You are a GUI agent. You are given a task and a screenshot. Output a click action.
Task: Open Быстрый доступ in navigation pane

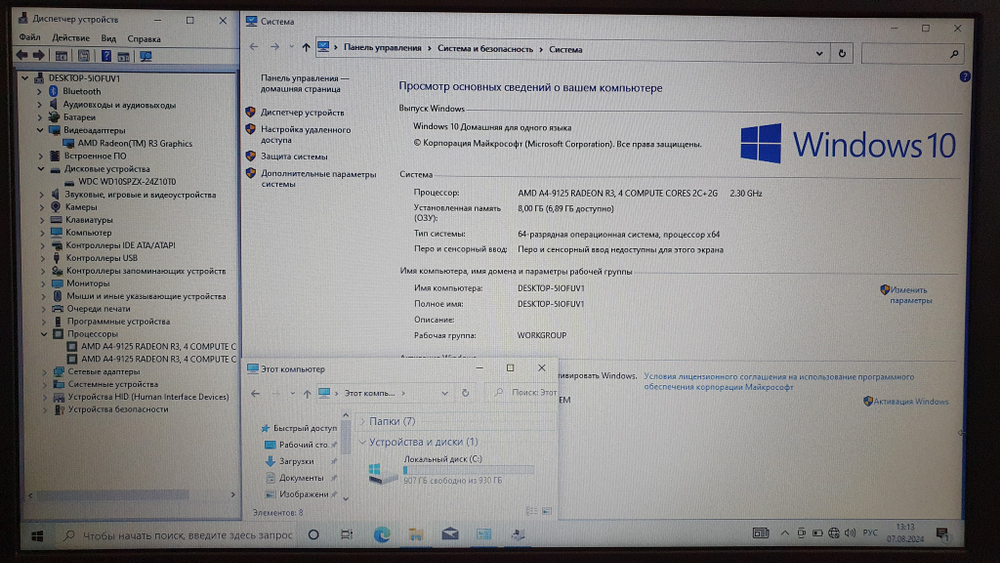tap(305, 428)
